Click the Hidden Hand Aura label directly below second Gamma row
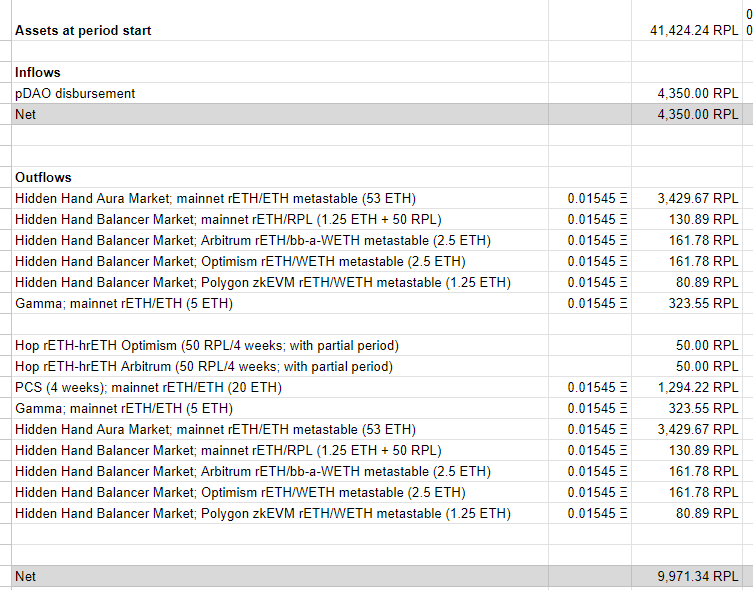This screenshot has height=590, width=753. coord(215,430)
